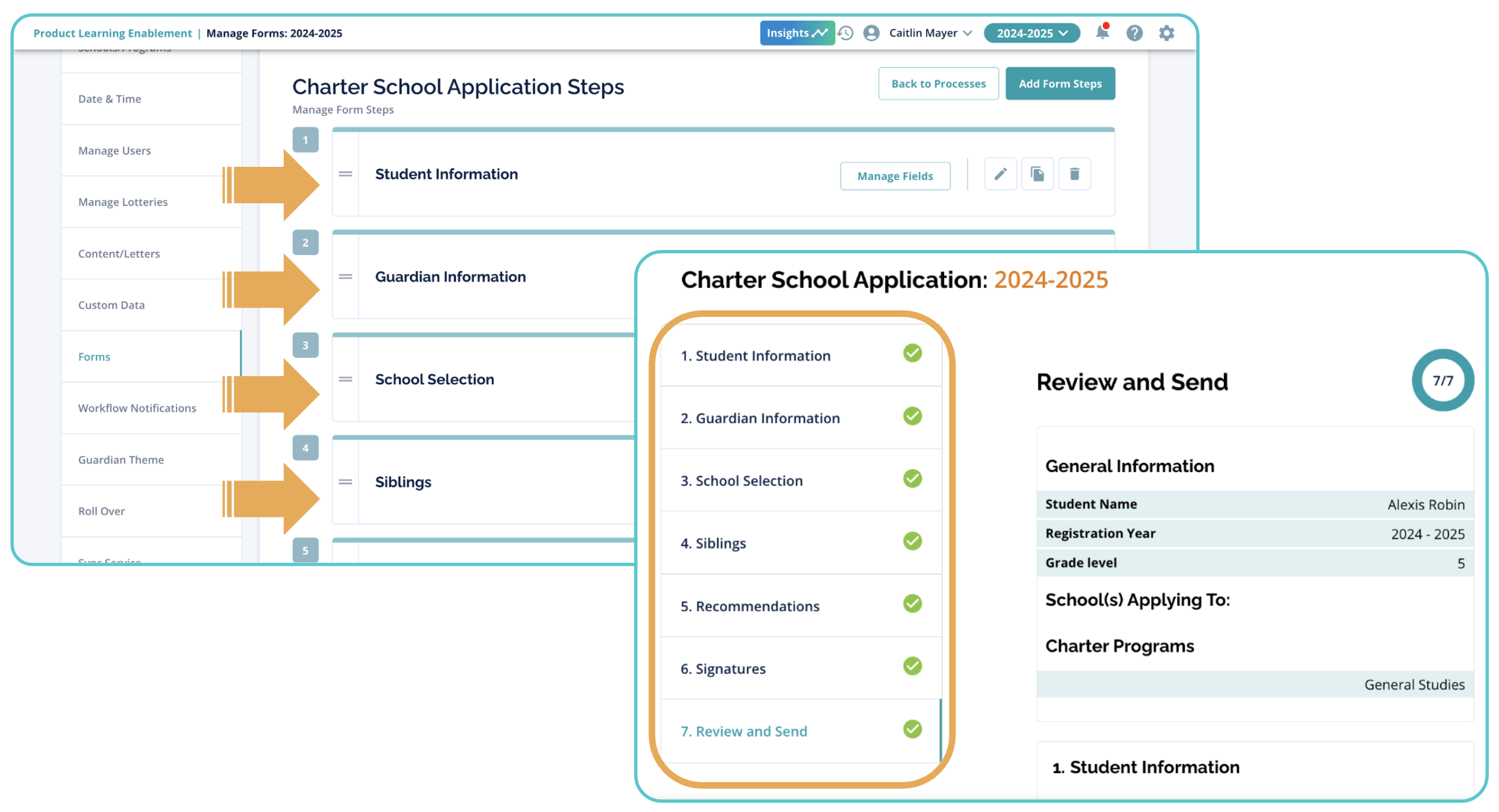Click the history clock icon
The image size is (1499, 812).
846,33
